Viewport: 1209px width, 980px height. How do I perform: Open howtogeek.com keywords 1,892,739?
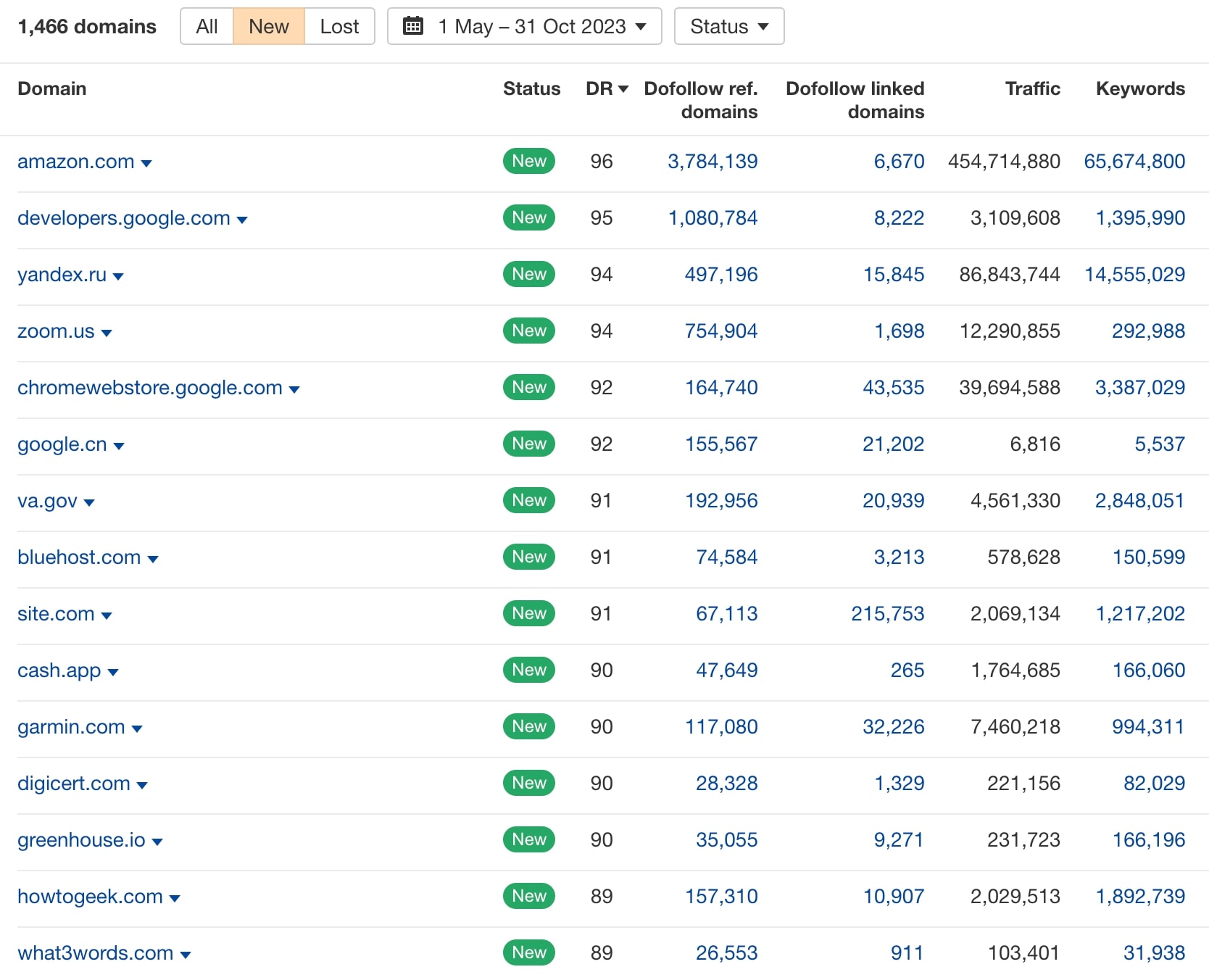(1140, 896)
